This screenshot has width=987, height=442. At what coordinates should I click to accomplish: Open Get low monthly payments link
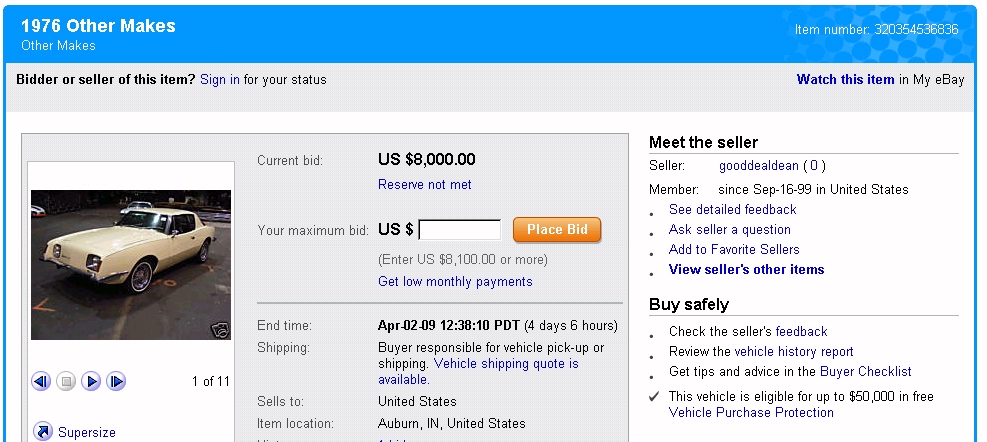(x=455, y=282)
